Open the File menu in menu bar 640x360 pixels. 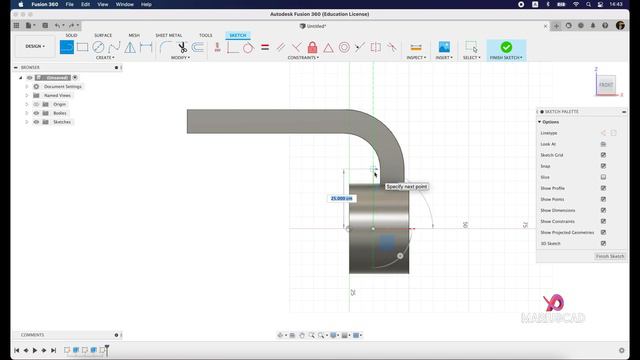[x=70, y=4]
